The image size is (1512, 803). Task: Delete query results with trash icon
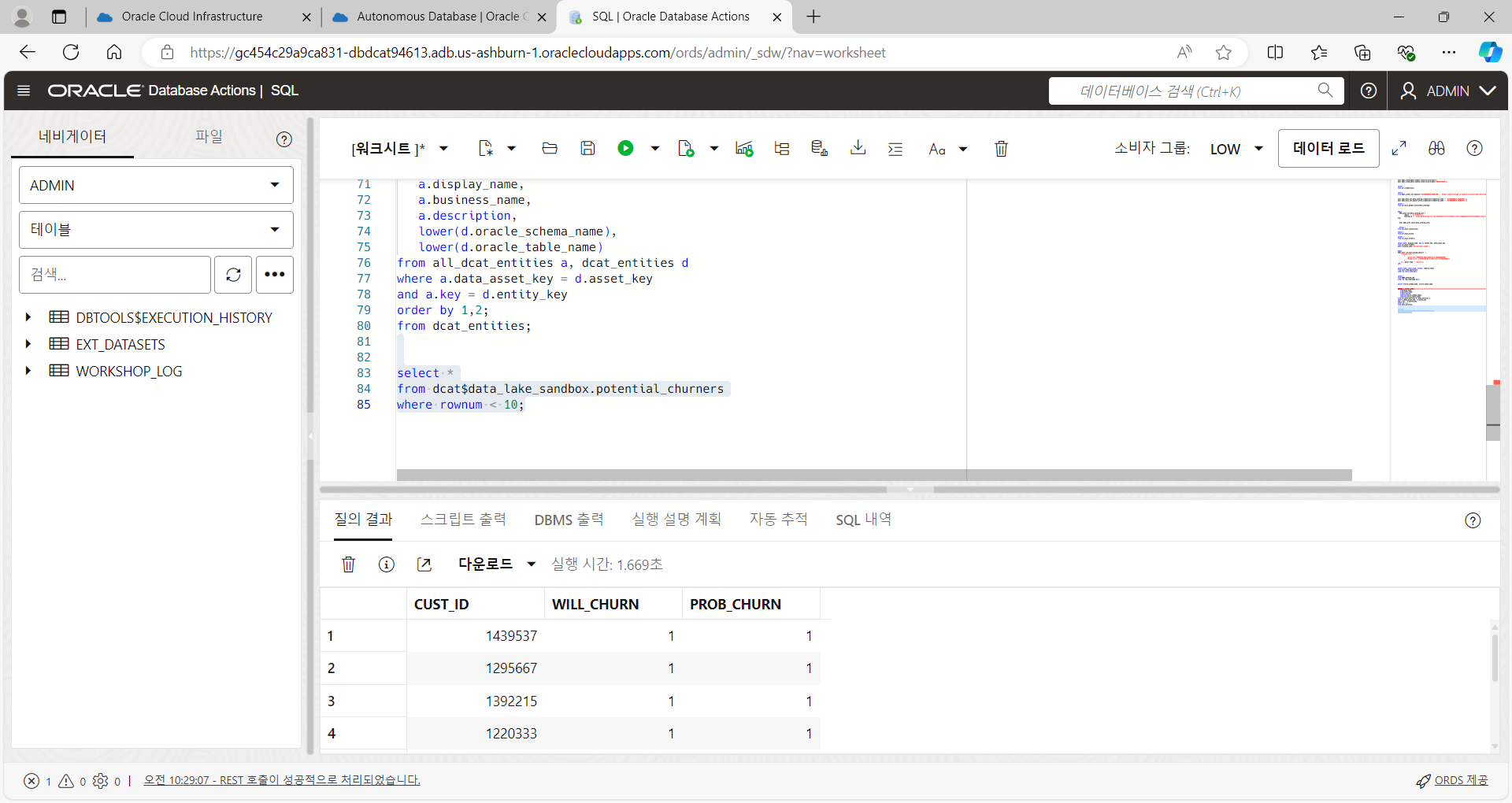348,564
